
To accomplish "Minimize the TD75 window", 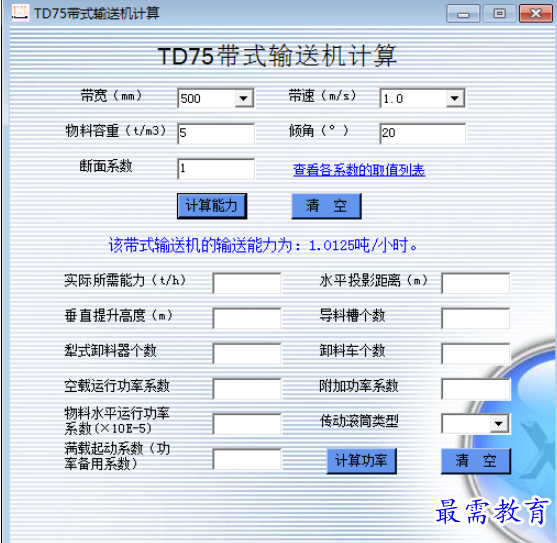I will point(463,14).
